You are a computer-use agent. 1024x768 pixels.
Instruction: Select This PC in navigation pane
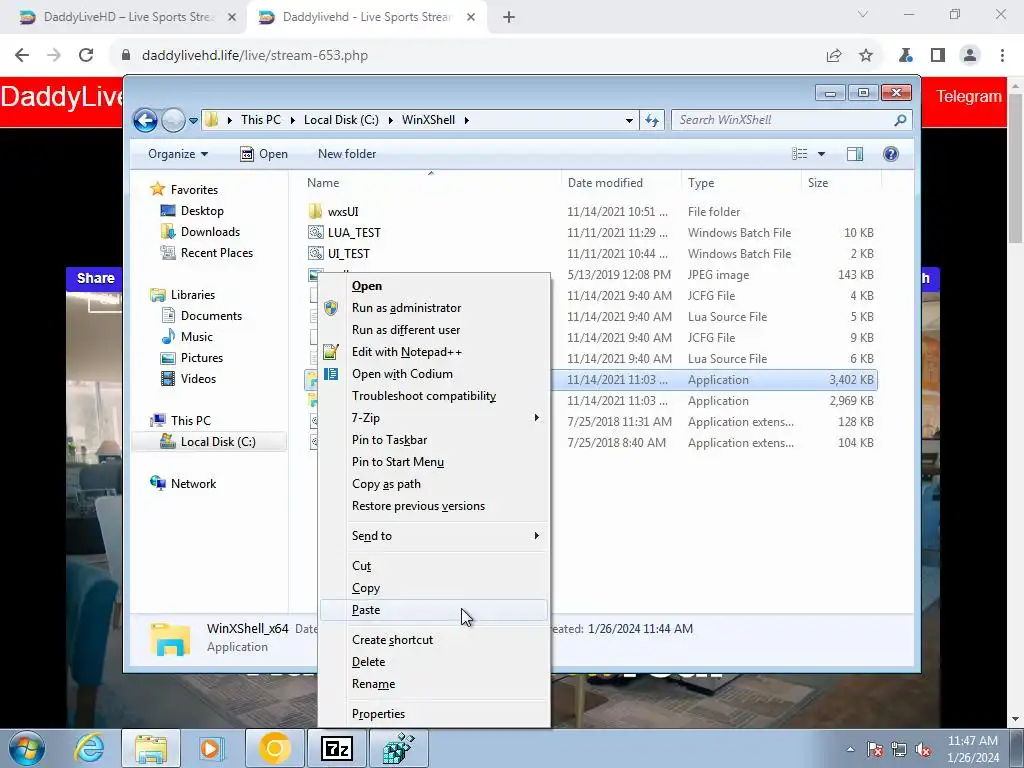(x=191, y=421)
